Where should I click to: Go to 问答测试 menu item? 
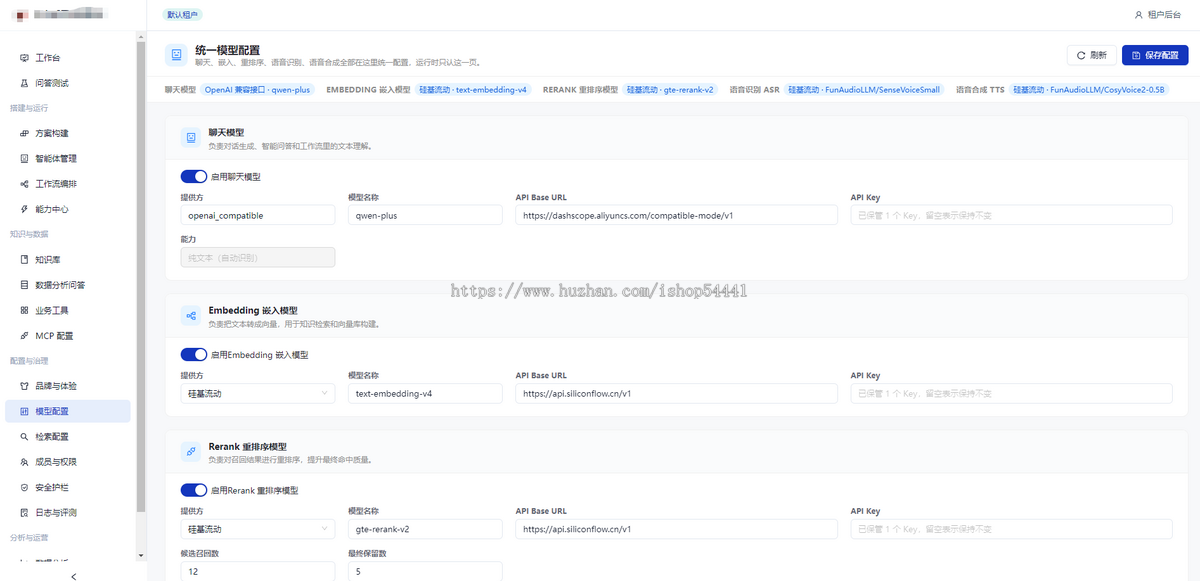click(68, 83)
